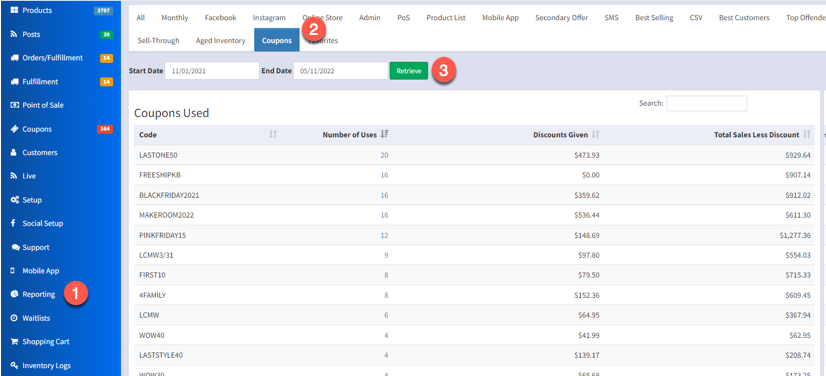Click the Setup gears icon
The image size is (826, 376).
pyautogui.click(x=14, y=200)
